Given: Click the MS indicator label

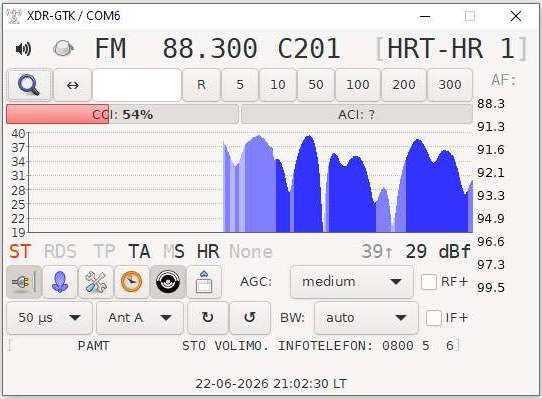Looking at the screenshot, I should (x=174, y=251).
